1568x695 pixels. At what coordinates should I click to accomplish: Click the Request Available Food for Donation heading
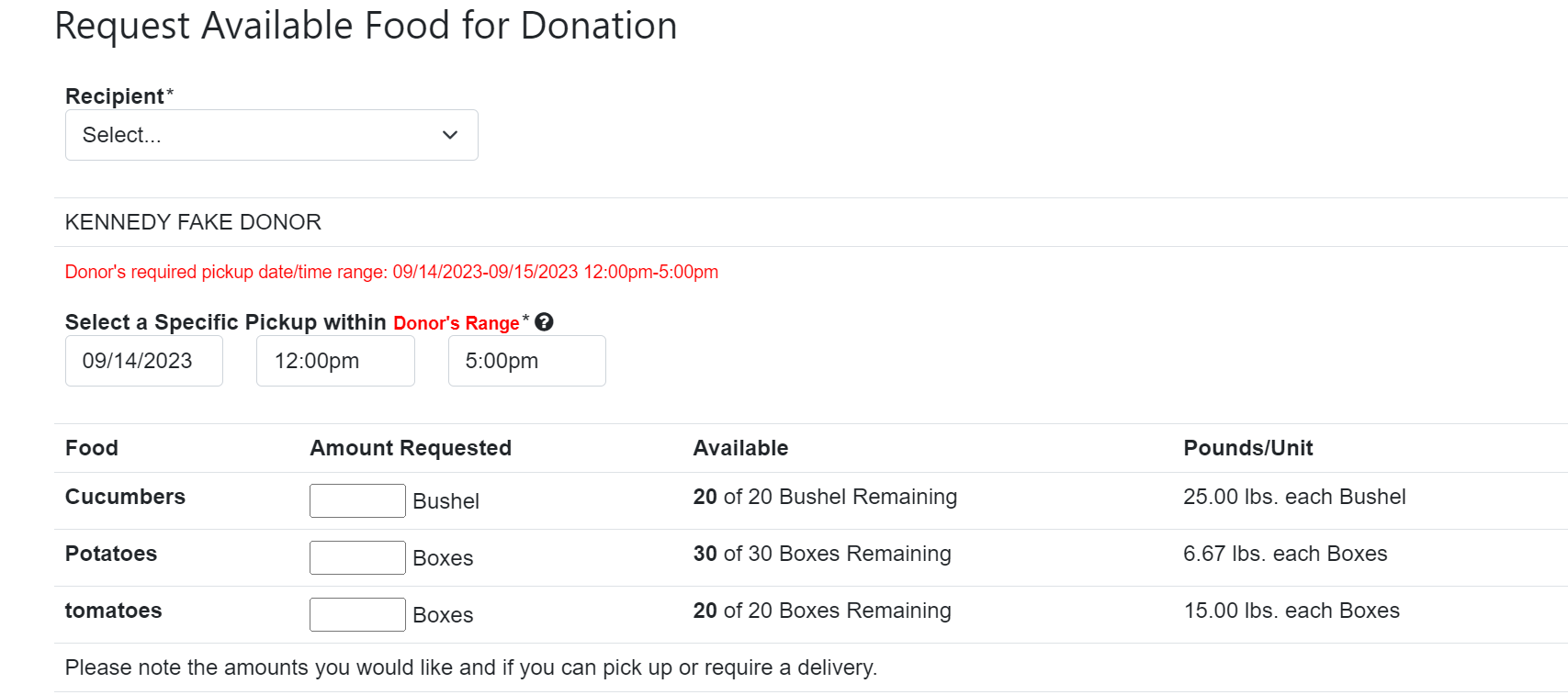[x=366, y=26]
